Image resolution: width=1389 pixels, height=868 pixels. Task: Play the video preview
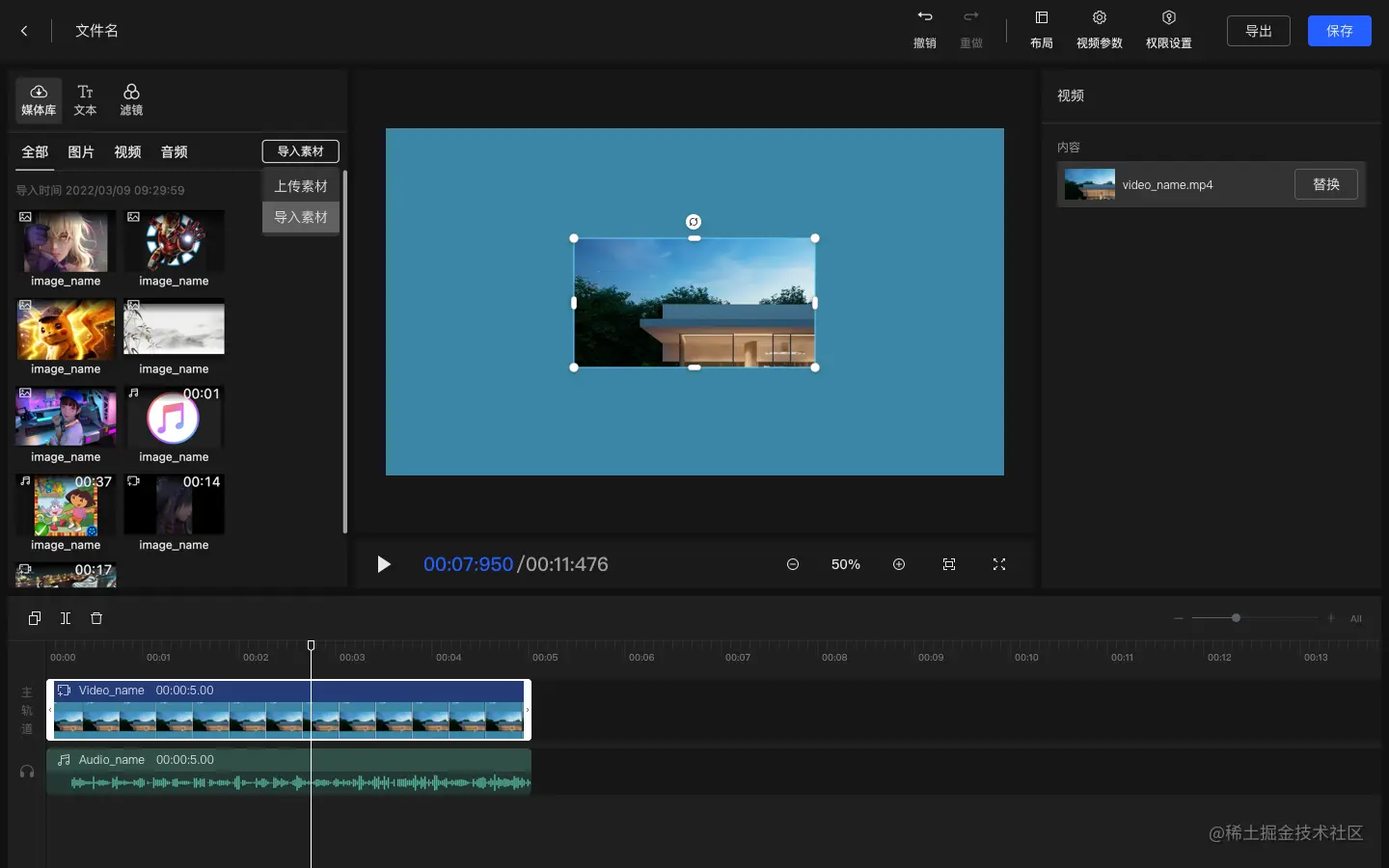(x=384, y=564)
